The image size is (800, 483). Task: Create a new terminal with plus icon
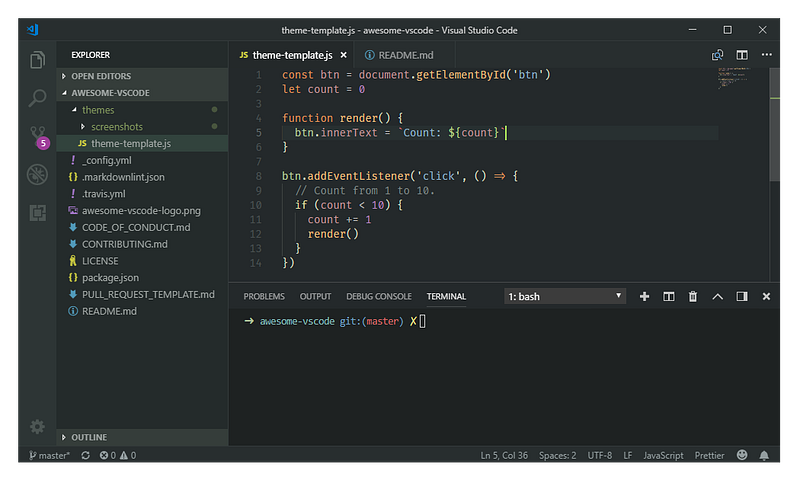[x=644, y=296]
